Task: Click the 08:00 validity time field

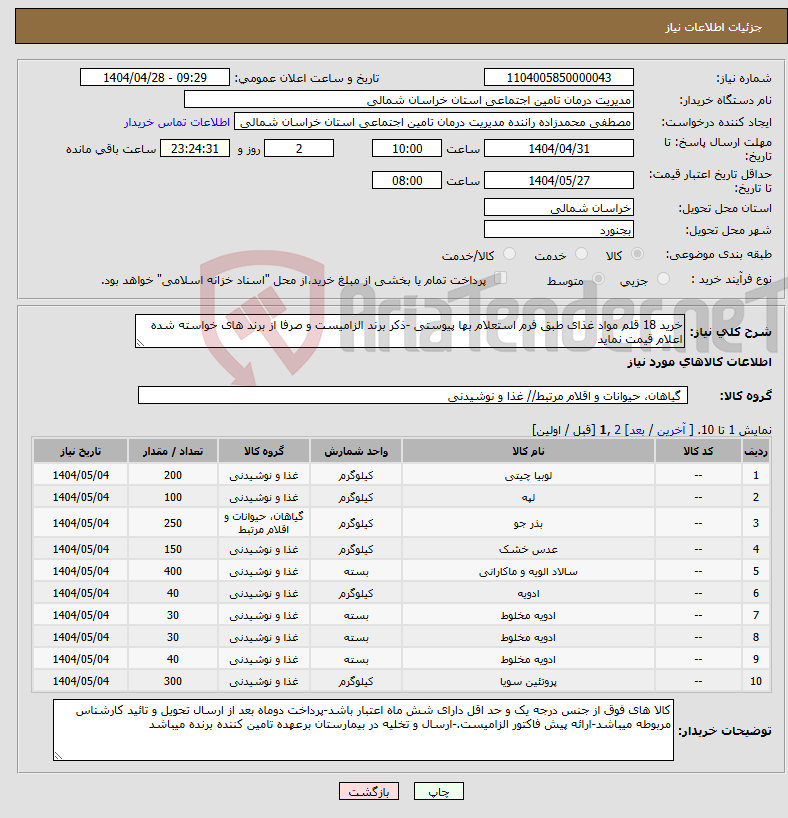Action: (407, 181)
